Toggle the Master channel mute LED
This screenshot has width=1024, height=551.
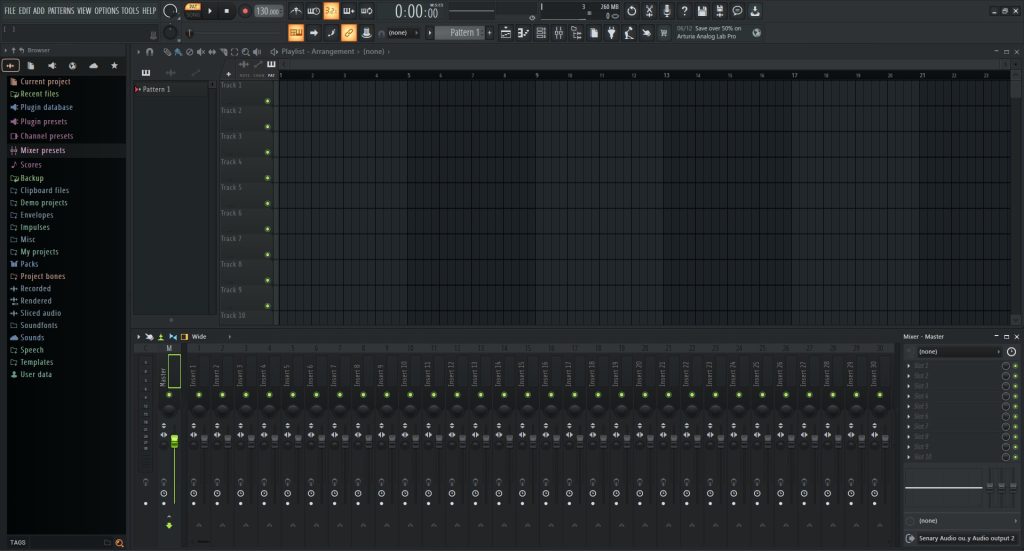tap(169, 395)
